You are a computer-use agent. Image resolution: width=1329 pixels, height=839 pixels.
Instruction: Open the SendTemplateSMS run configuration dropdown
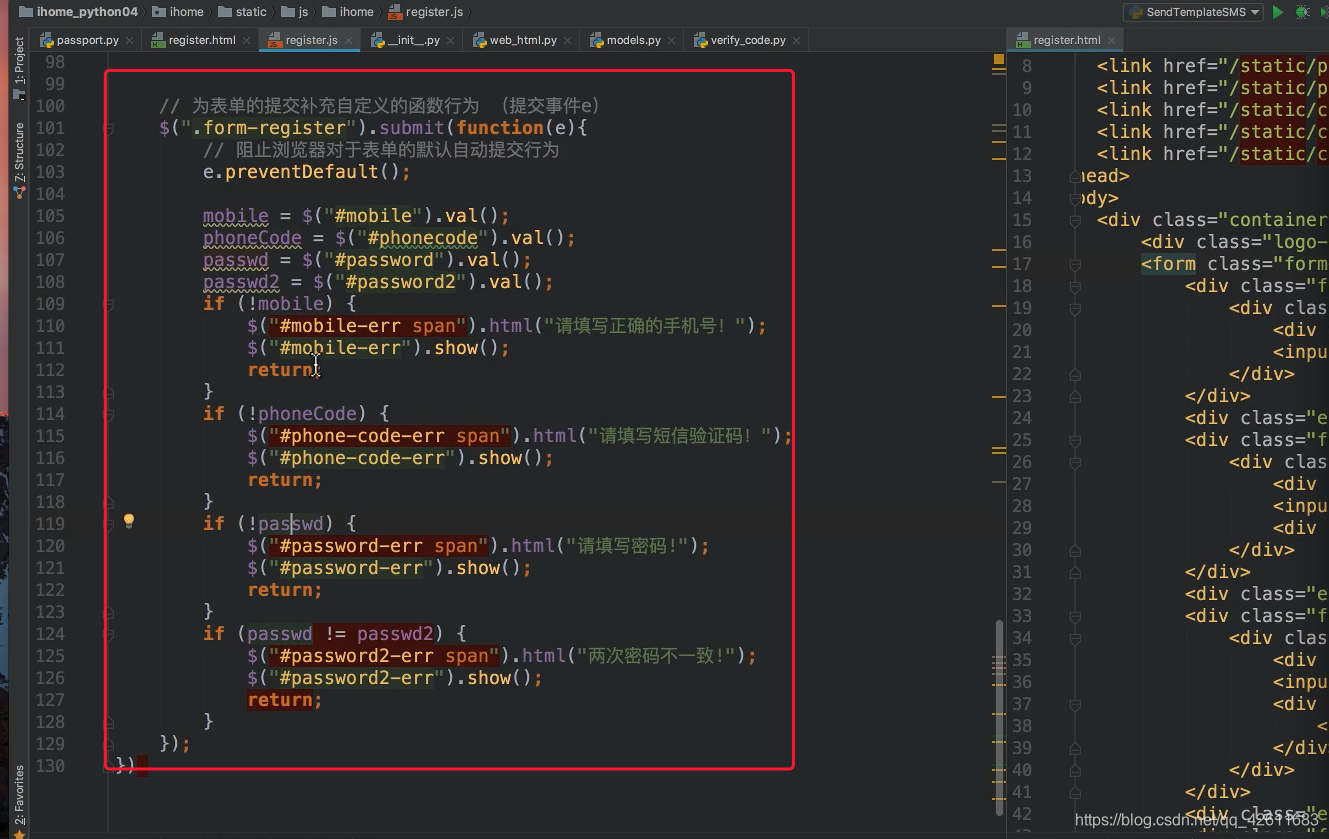click(x=1193, y=12)
